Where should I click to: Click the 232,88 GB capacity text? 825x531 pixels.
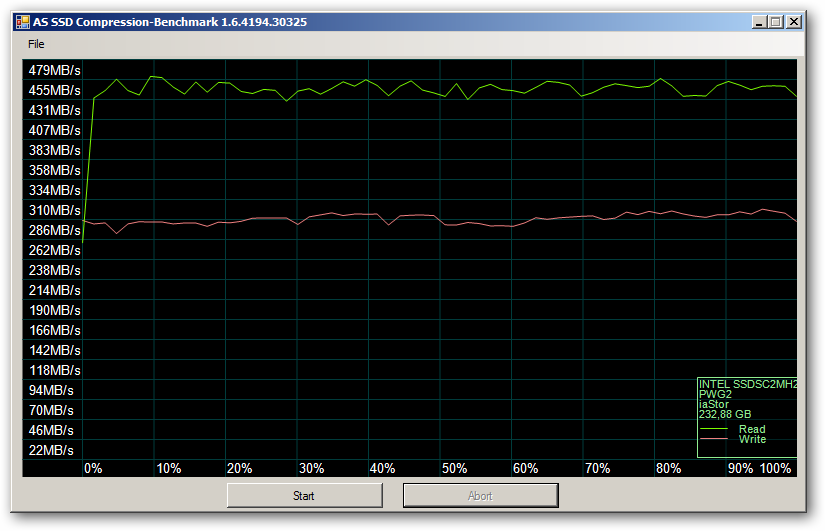pyautogui.click(x=725, y=414)
